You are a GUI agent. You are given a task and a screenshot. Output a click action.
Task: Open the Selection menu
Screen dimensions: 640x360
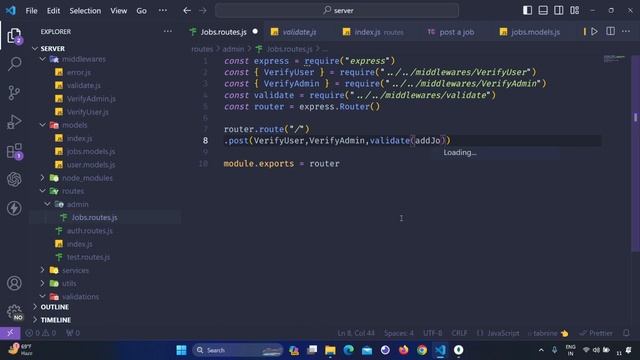85,11
